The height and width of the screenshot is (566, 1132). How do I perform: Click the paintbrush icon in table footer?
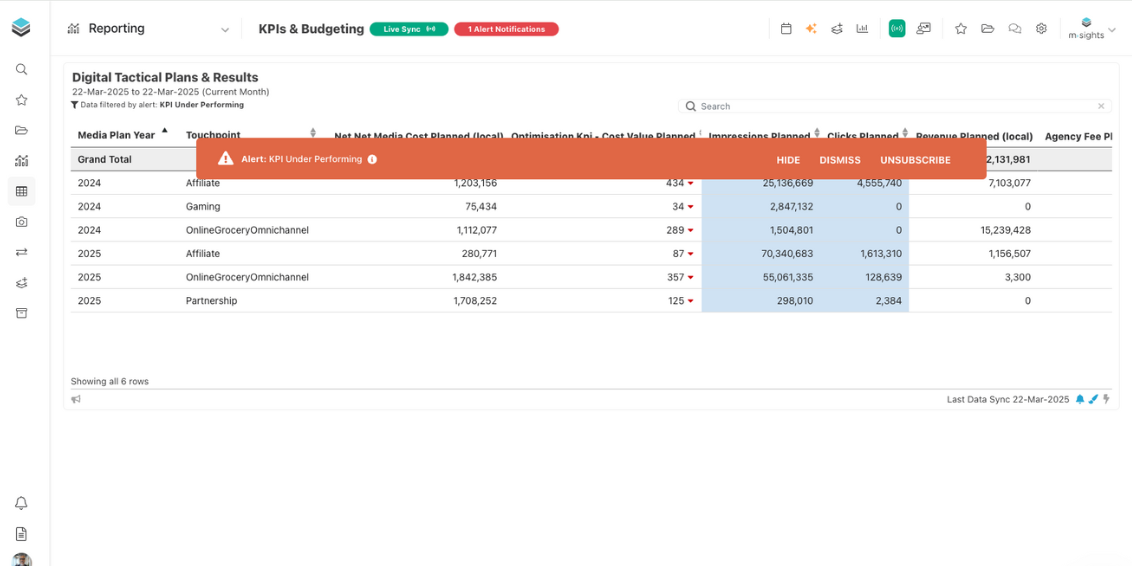pyautogui.click(x=1093, y=399)
